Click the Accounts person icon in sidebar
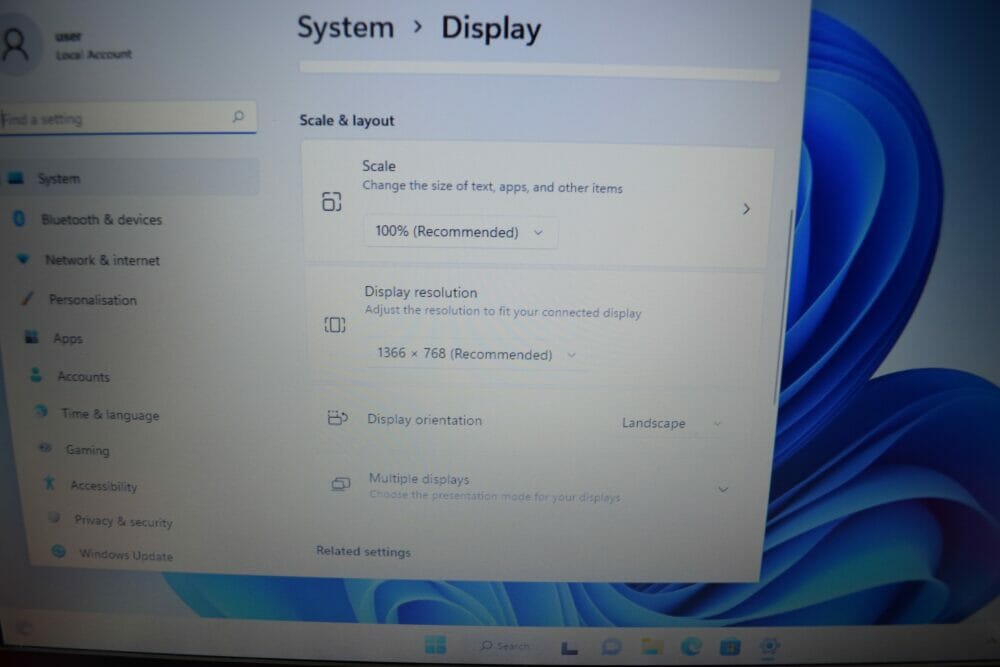Screen dimensions: 1000x667 click(x=36, y=375)
